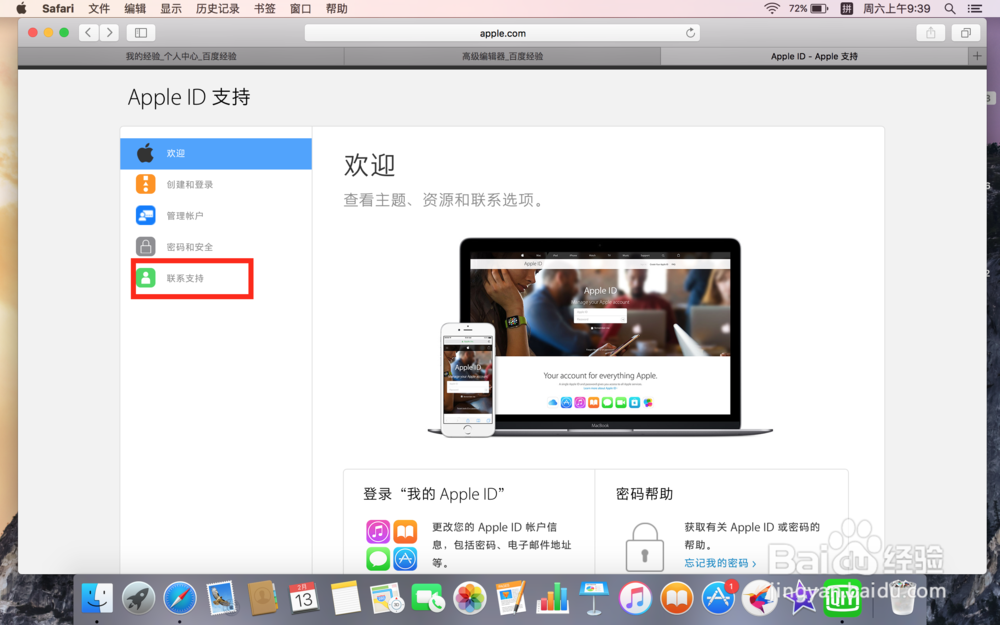
Task: Open iBooks orange icon in Dock
Action: point(677,598)
